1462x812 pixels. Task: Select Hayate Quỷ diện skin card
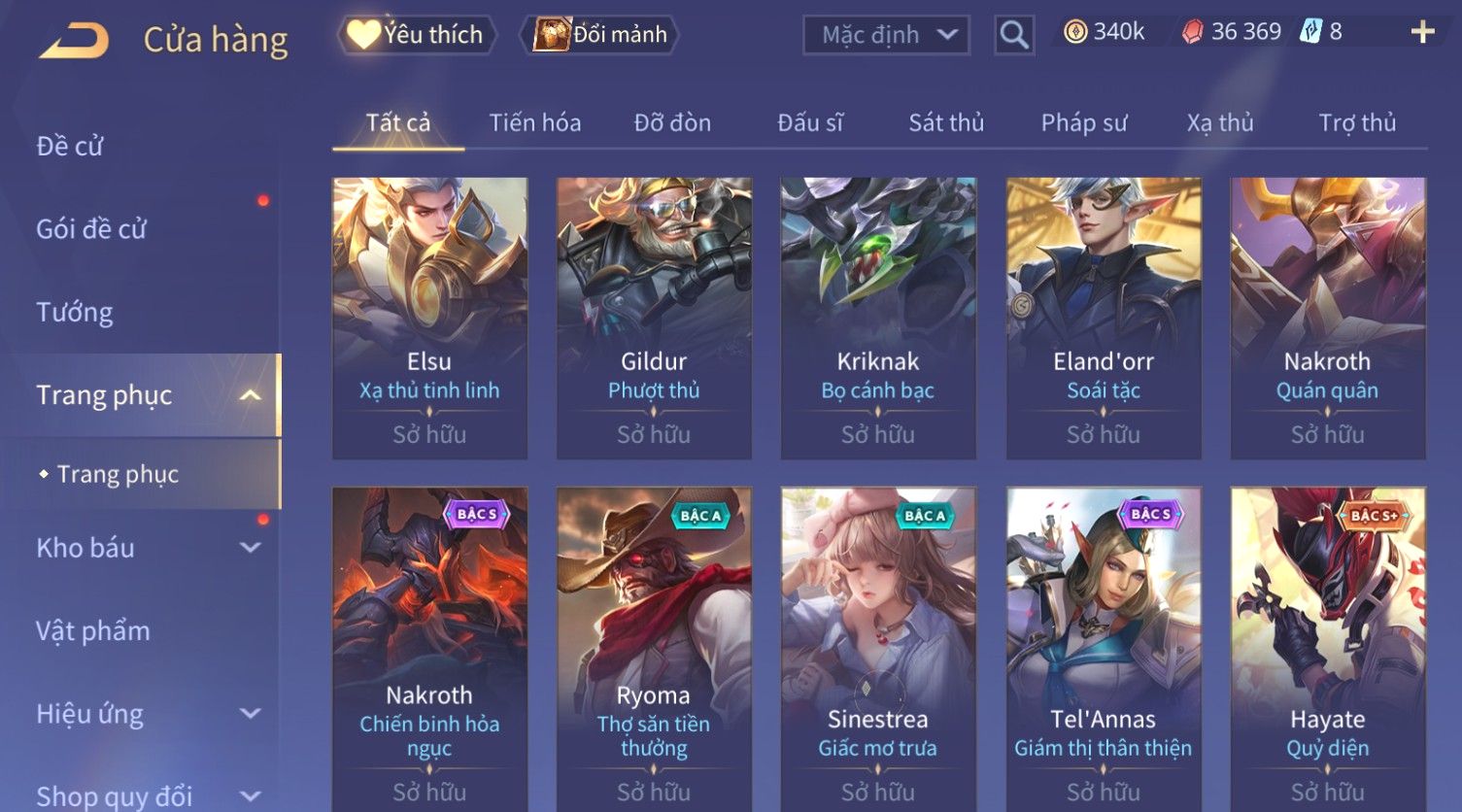1327,649
